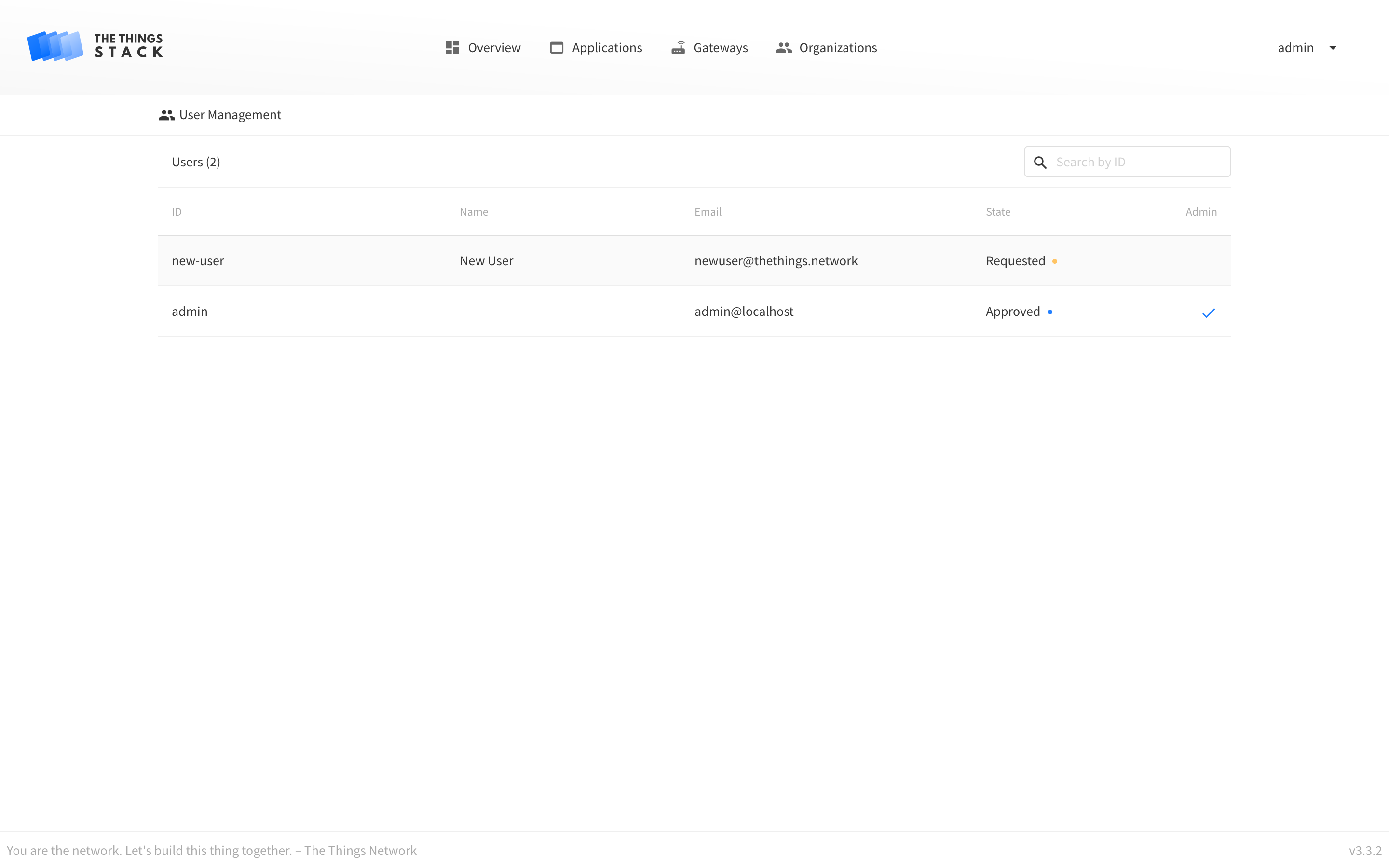Click the blue Approved status dot
1389x868 pixels.
point(1050,312)
